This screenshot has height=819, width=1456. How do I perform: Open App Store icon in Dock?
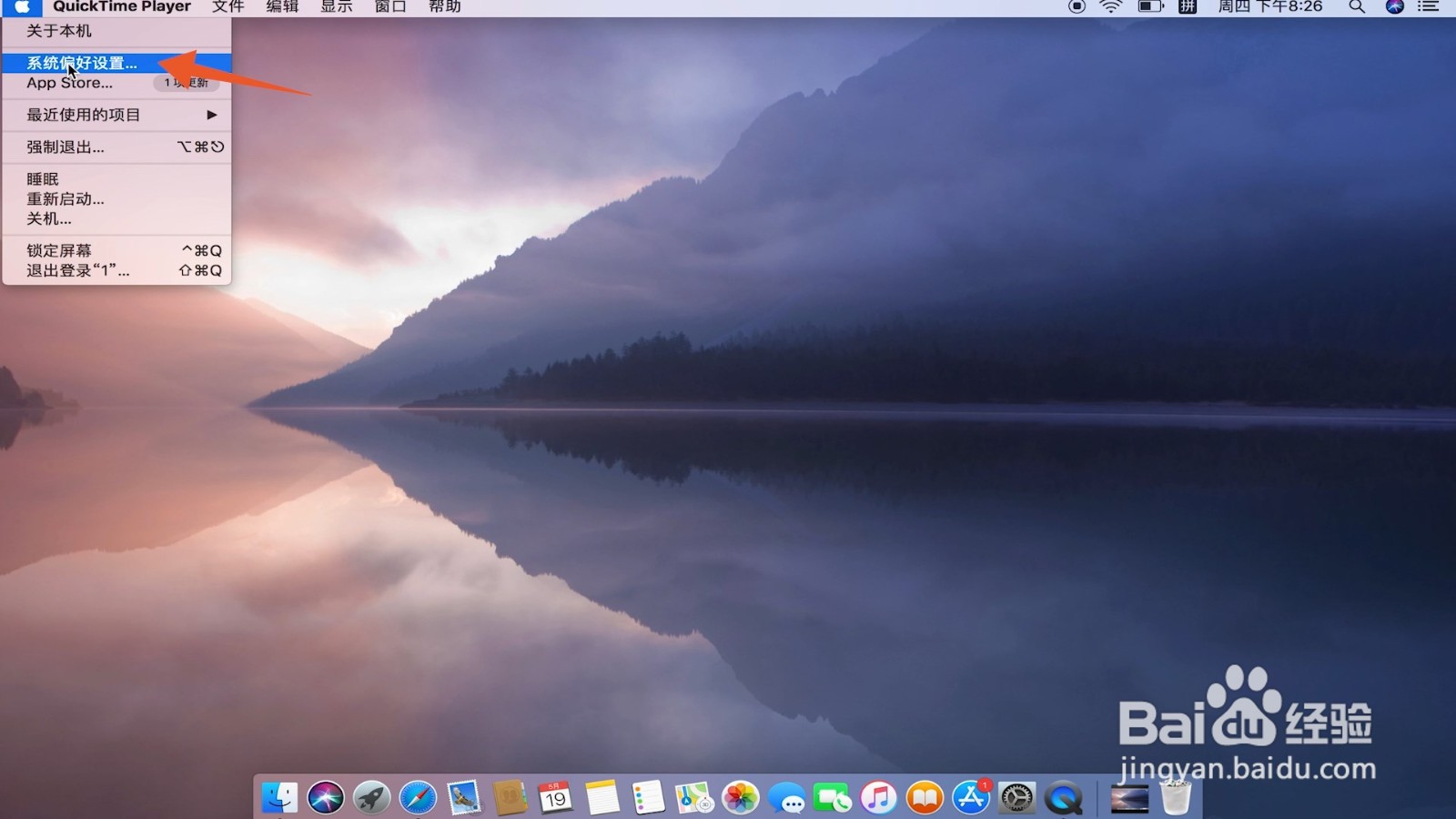point(971,798)
